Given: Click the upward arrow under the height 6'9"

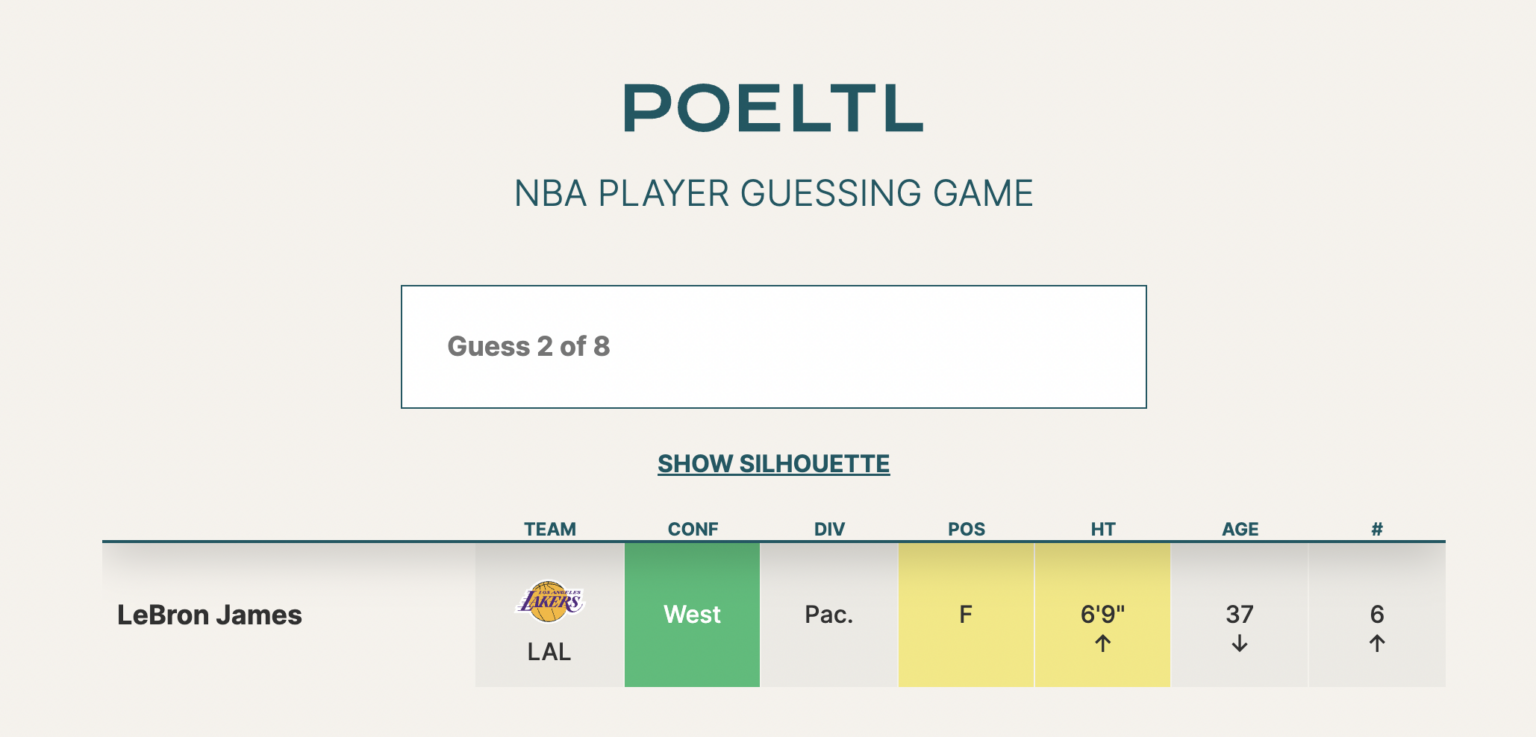Looking at the screenshot, I should pyautogui.click(x=1102, y=643).
